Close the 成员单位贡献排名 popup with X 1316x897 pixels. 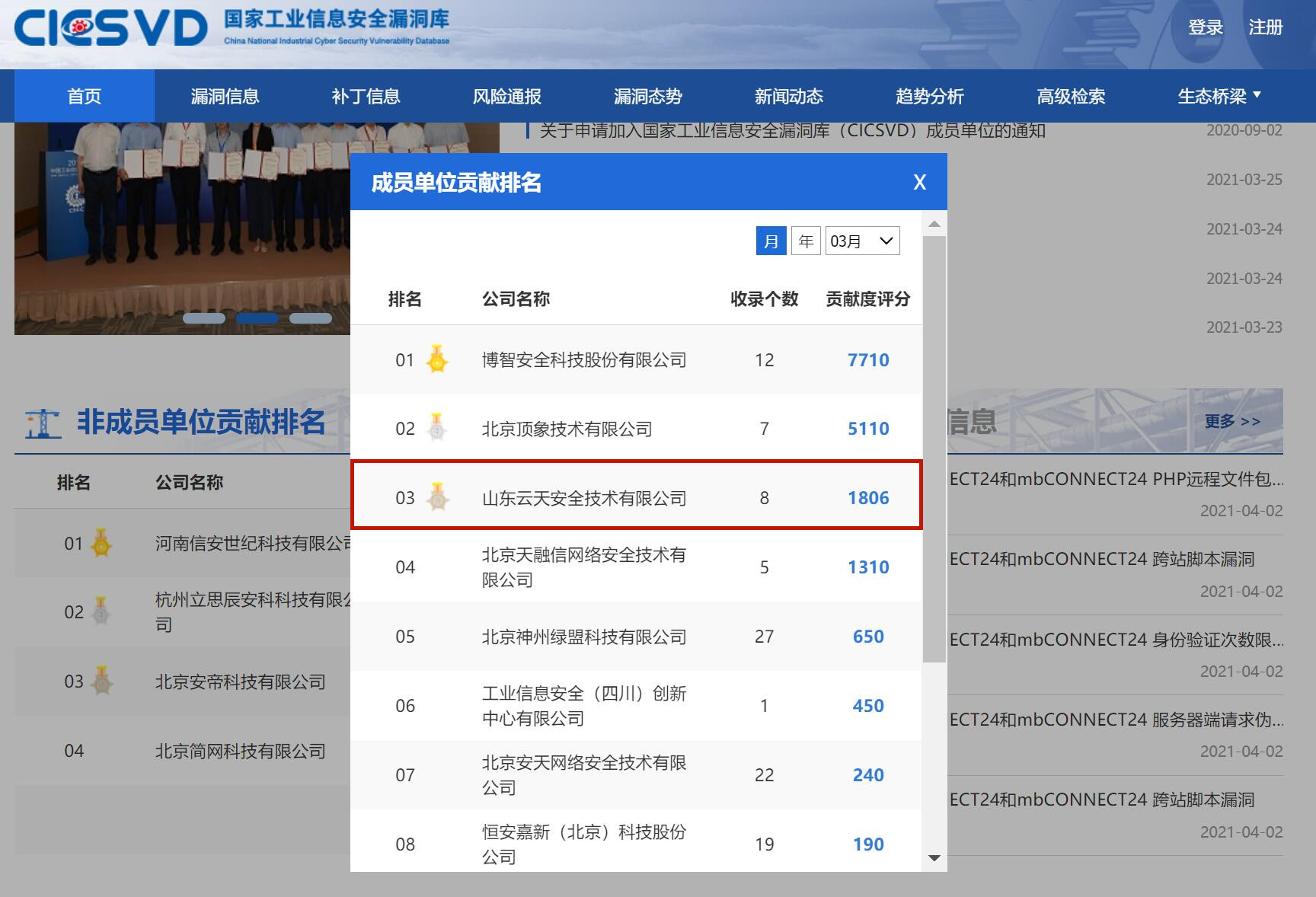(x=919, y=183)
